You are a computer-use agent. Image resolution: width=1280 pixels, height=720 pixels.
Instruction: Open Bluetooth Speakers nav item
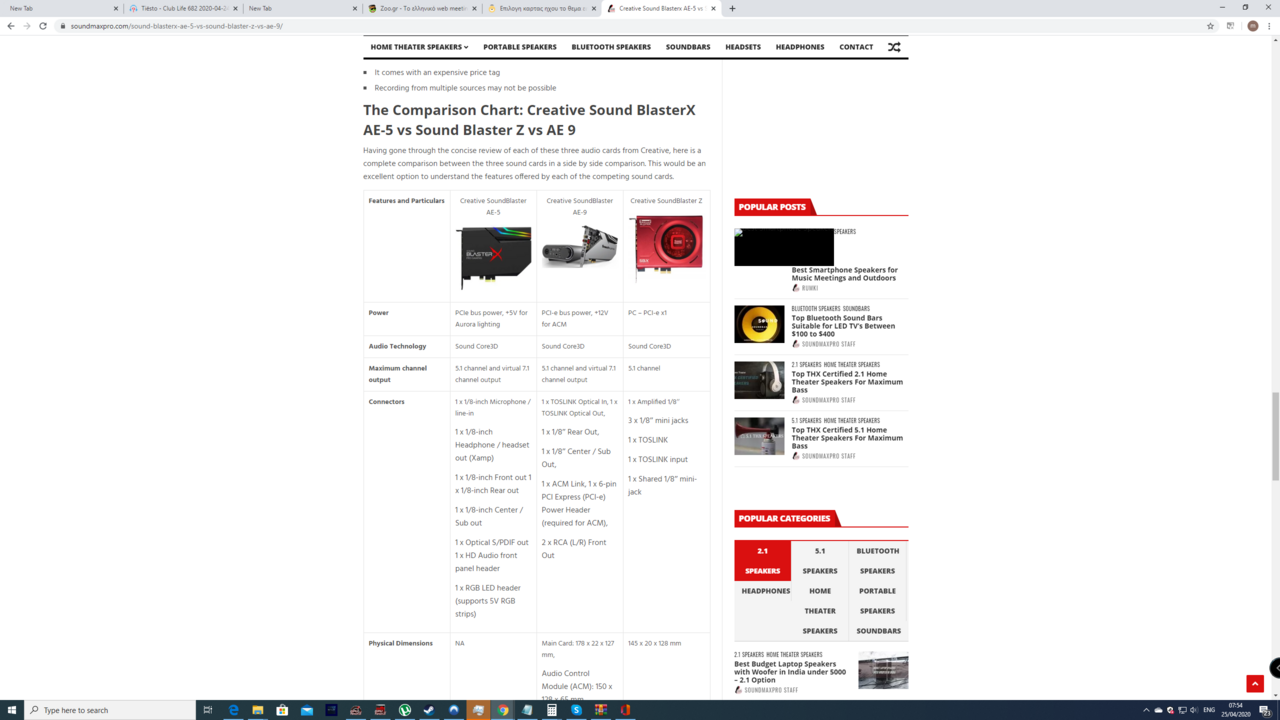tap(611, 47)
